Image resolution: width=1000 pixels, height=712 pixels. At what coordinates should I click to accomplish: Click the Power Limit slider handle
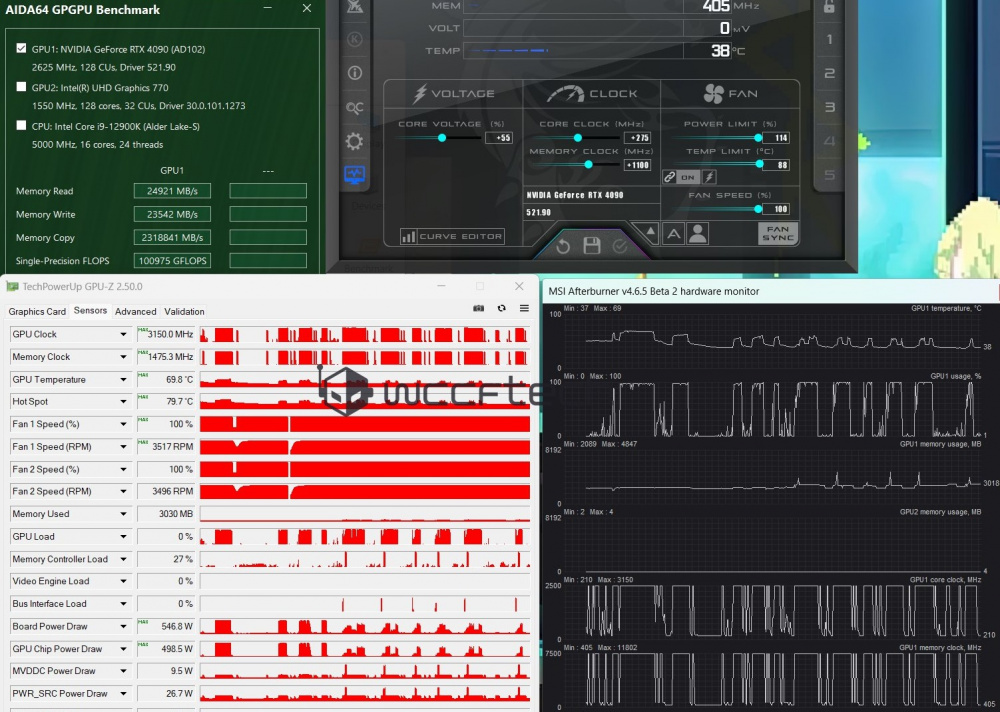758,138
